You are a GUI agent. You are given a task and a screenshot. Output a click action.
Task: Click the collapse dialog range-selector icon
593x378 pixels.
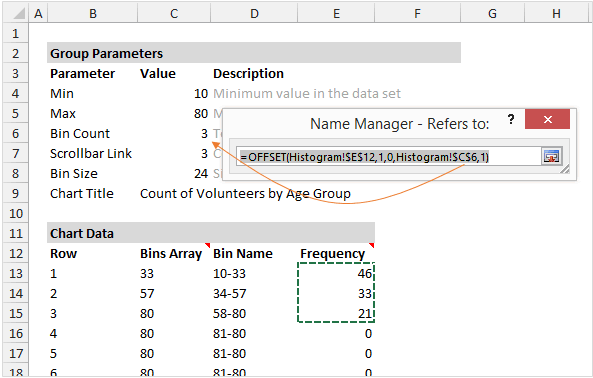tap(551, 156)
